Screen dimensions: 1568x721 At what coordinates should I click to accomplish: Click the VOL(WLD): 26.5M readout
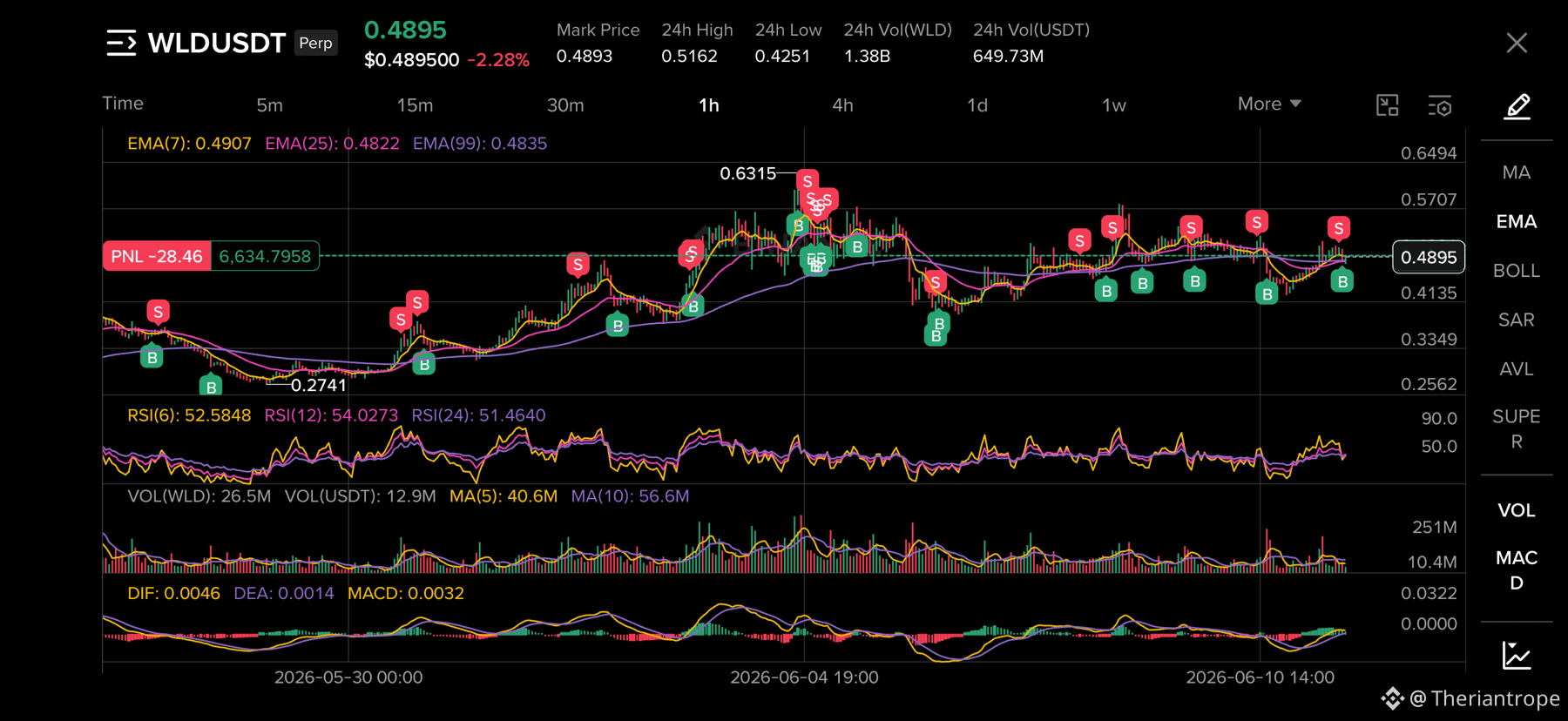[199, 496]
